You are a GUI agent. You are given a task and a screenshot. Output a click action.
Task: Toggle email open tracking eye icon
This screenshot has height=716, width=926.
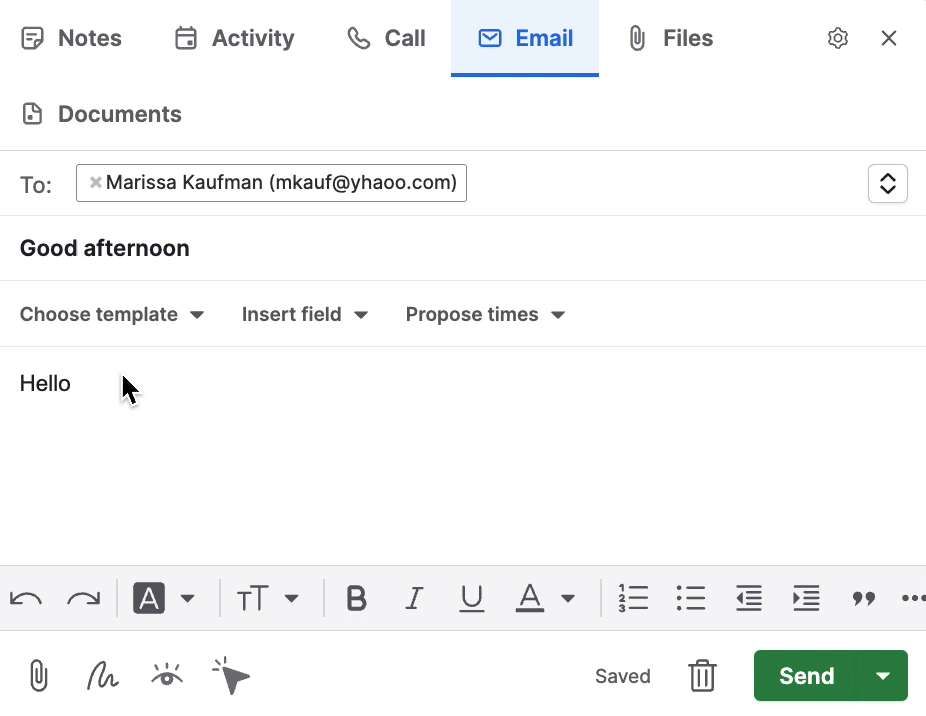(167, 676)
